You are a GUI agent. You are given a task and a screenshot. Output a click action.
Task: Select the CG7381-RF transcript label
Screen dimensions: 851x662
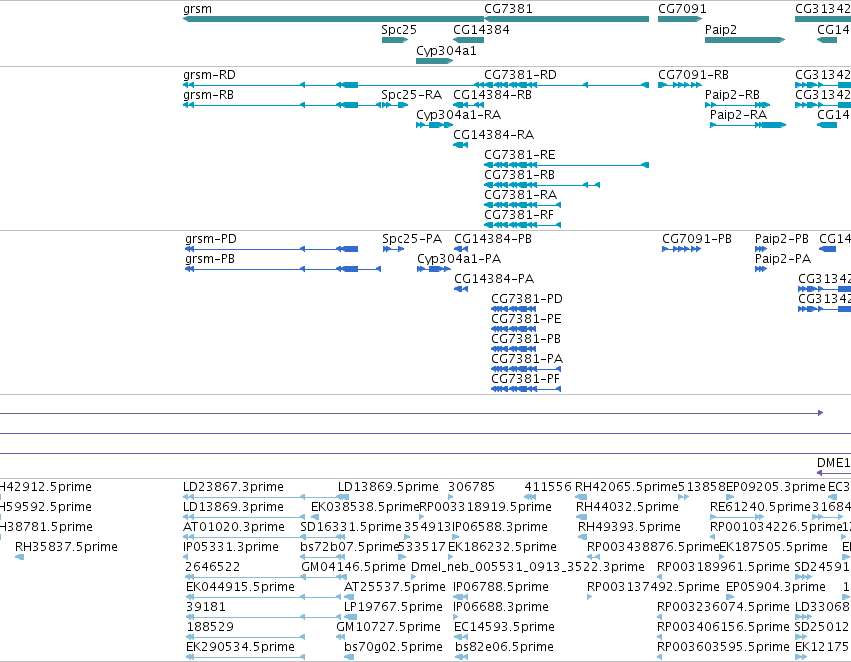[x=518, y=215]
